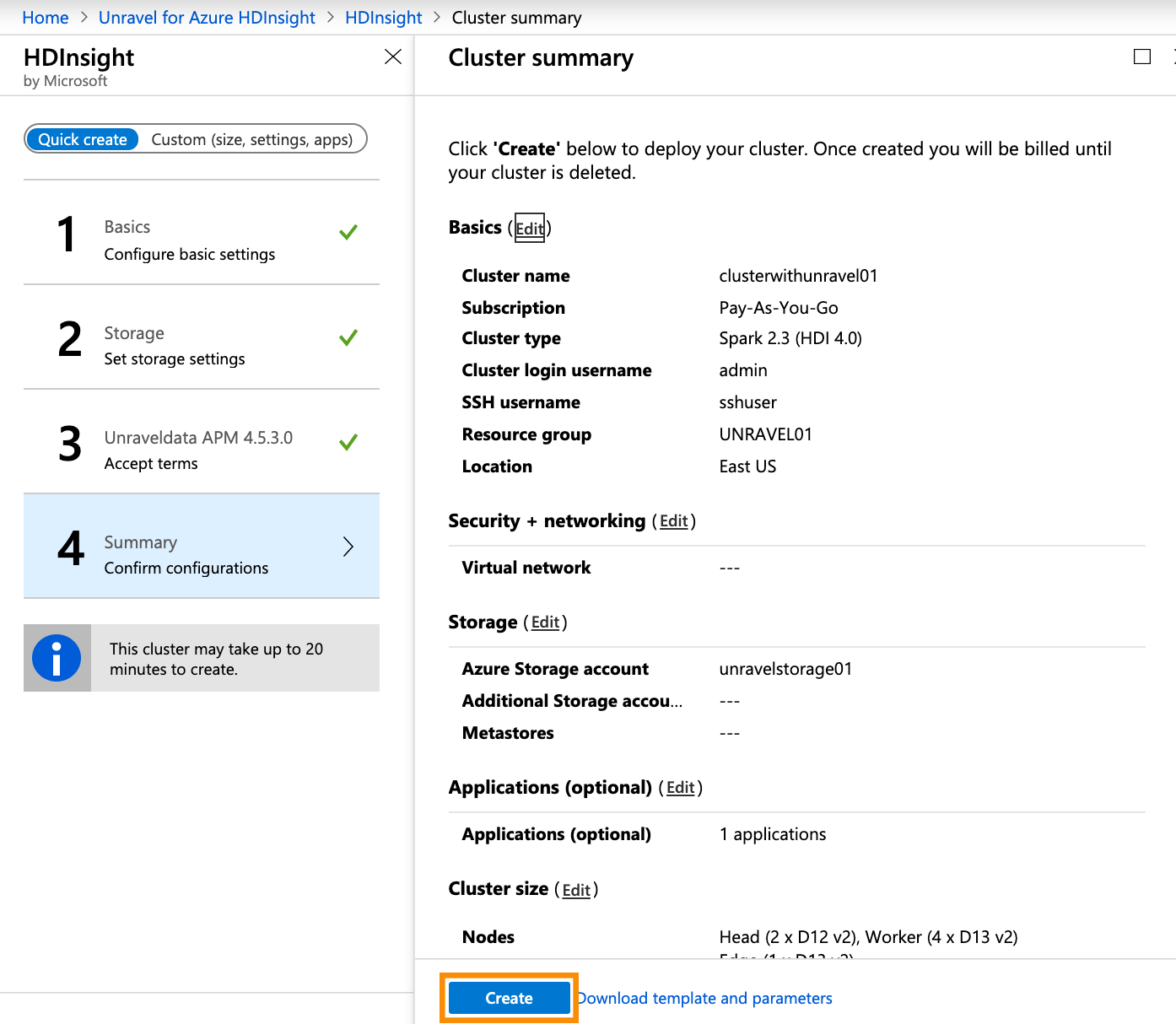Edit the Security + networking section
This screenshot has width=1176, height=1024.
click(674, 521)
